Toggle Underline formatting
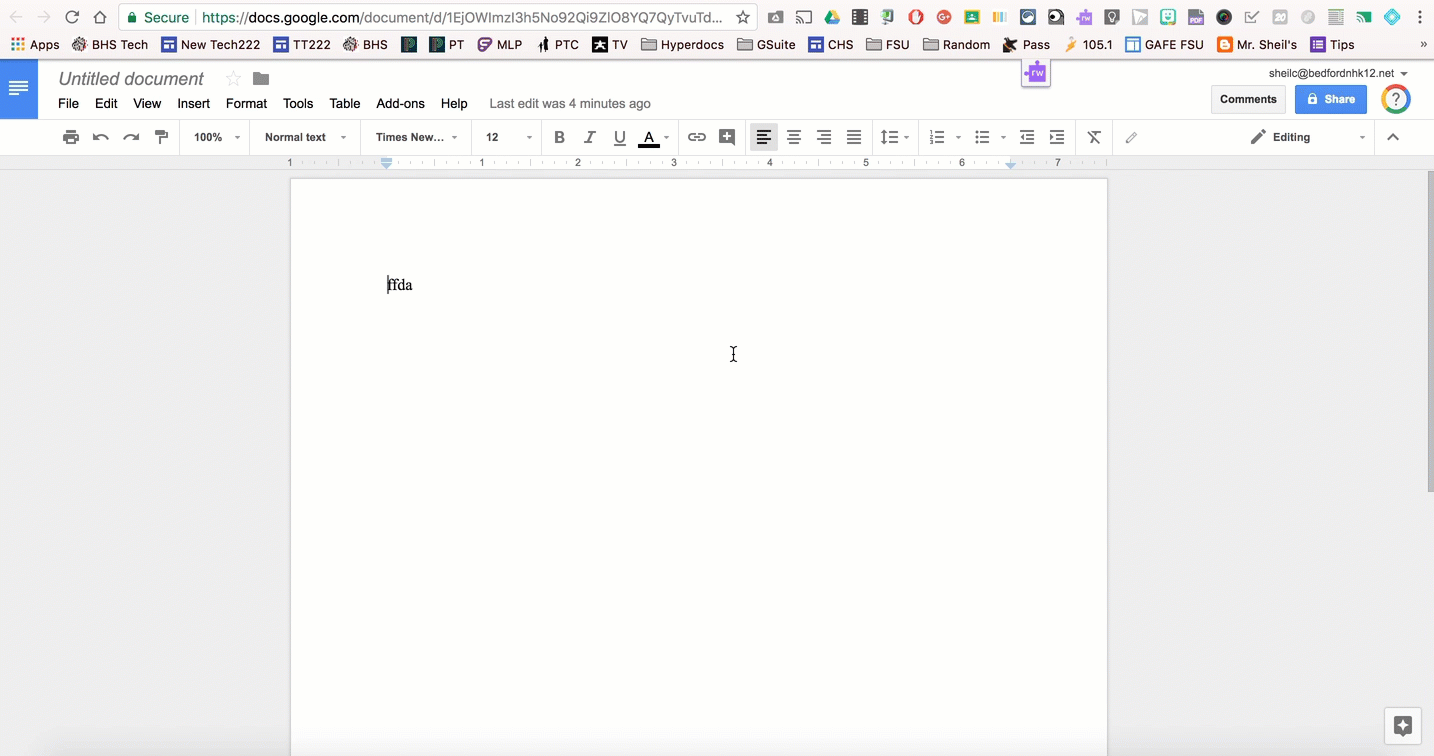Screen dimensions: 1434x756 tap(619, 137)
